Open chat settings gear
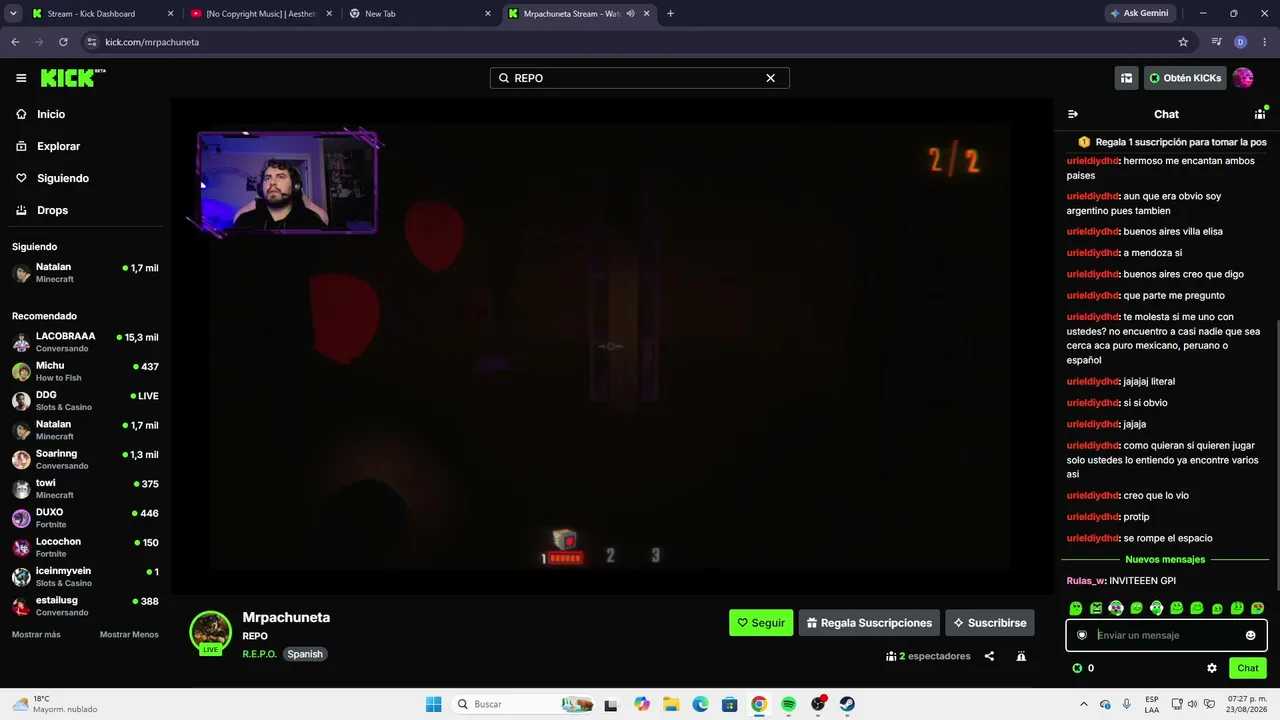1280x720 pixels. coord(1212,668)
